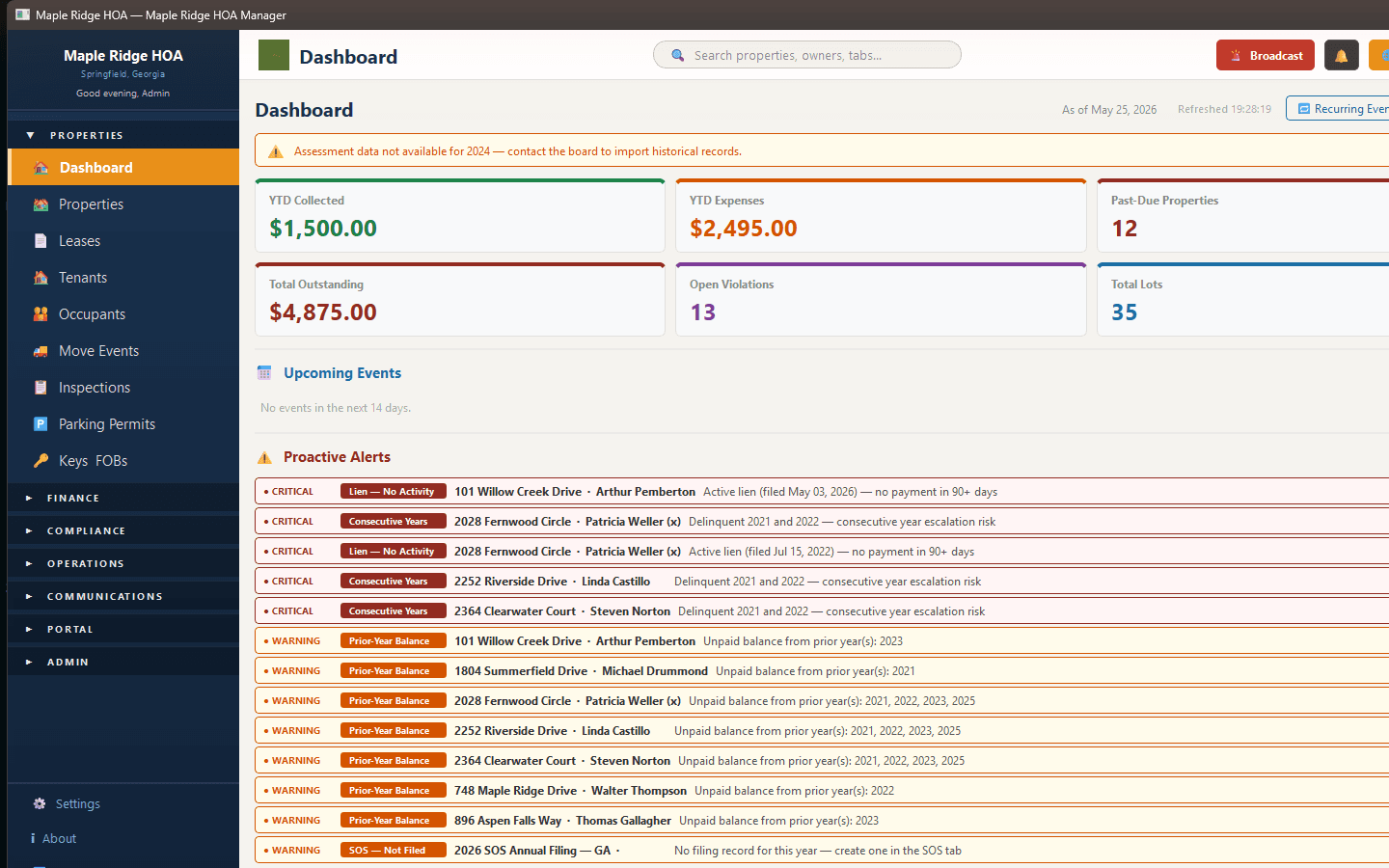This screenshot has height=868, width=1389.
Task: Click the Leases document icon
Action: [x=41, y=241]
